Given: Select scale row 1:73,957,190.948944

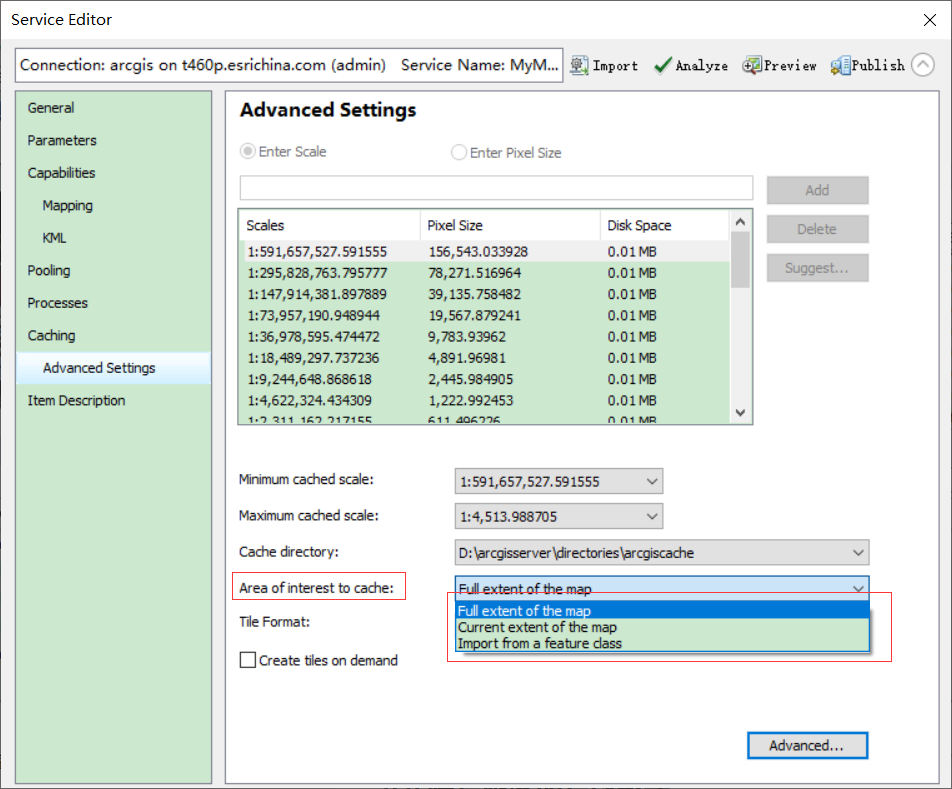Looking at the screenshot, I should click(484, 316).
